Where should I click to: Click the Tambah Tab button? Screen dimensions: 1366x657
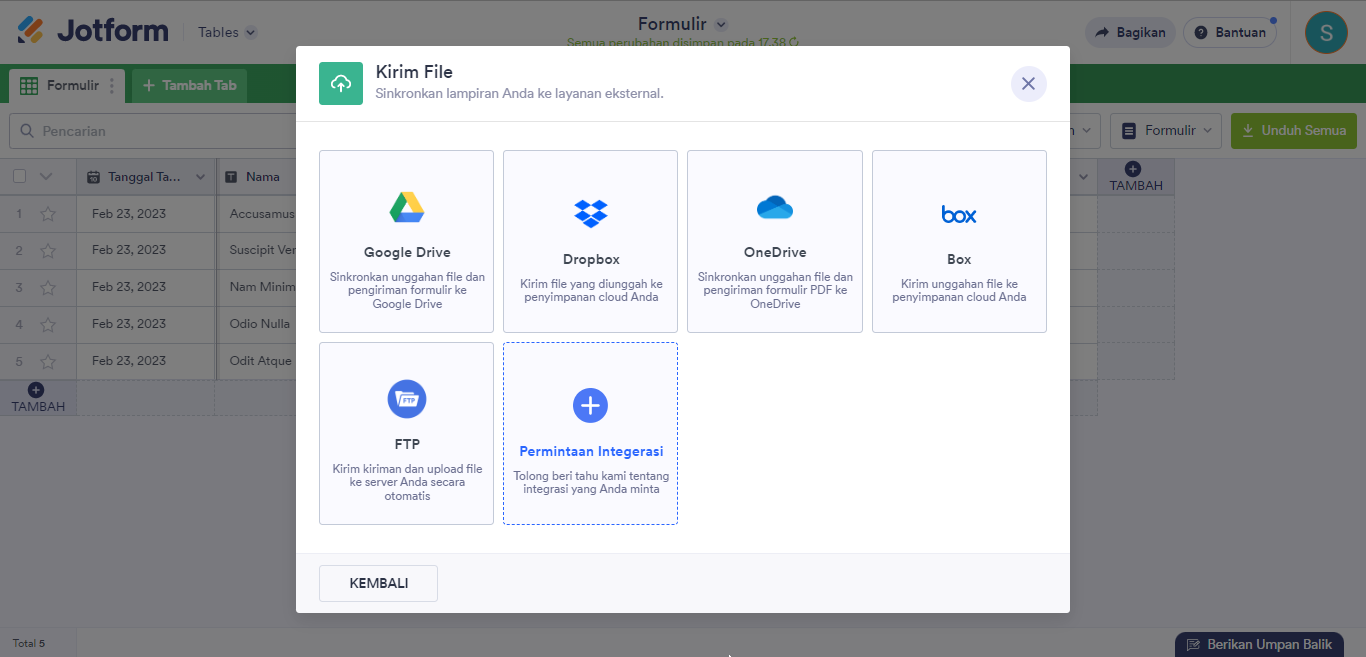coord(189,86)
